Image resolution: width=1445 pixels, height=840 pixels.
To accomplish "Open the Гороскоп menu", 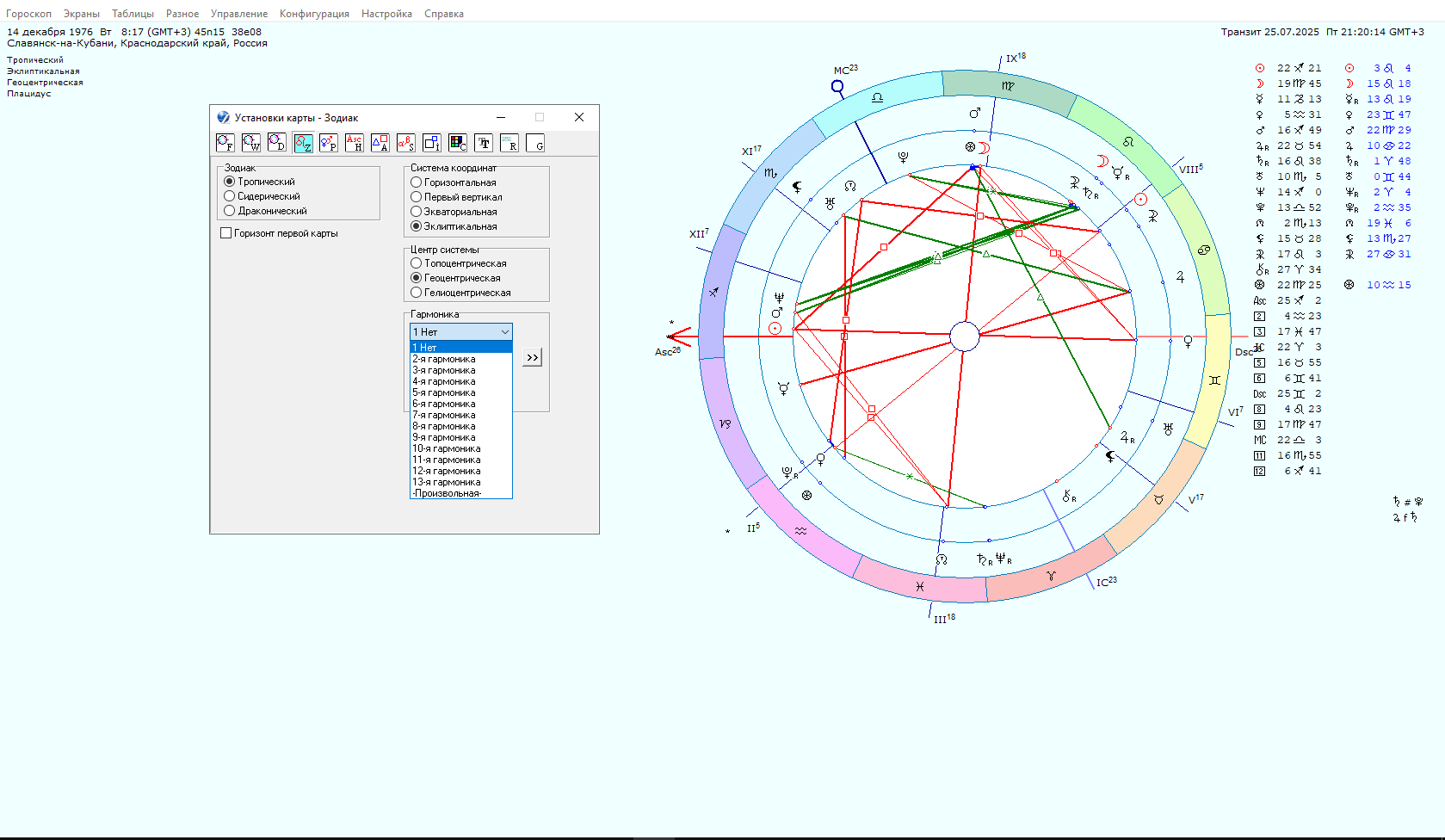I will click(28, 14).
